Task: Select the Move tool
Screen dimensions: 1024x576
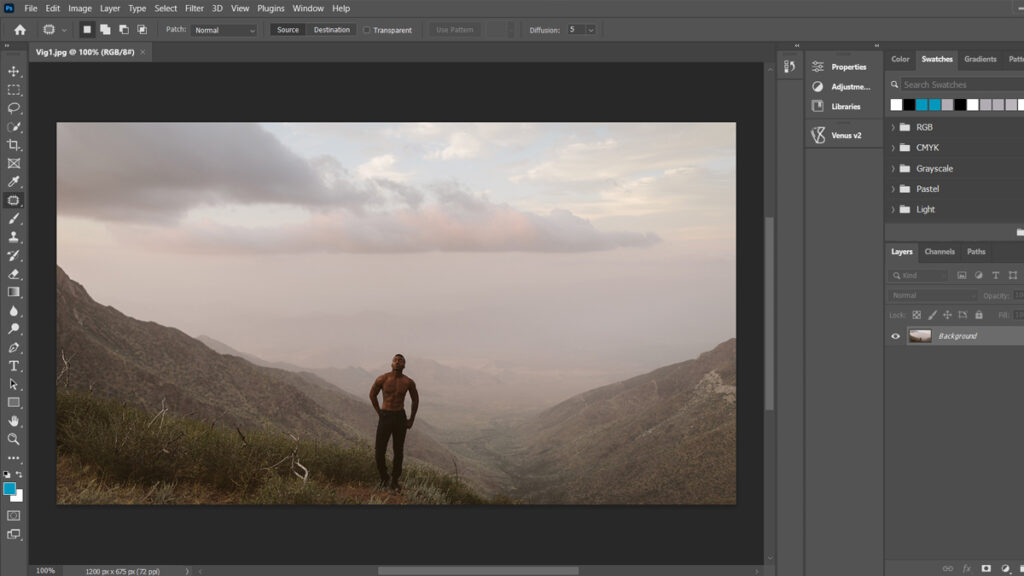Action: point(14,72)
